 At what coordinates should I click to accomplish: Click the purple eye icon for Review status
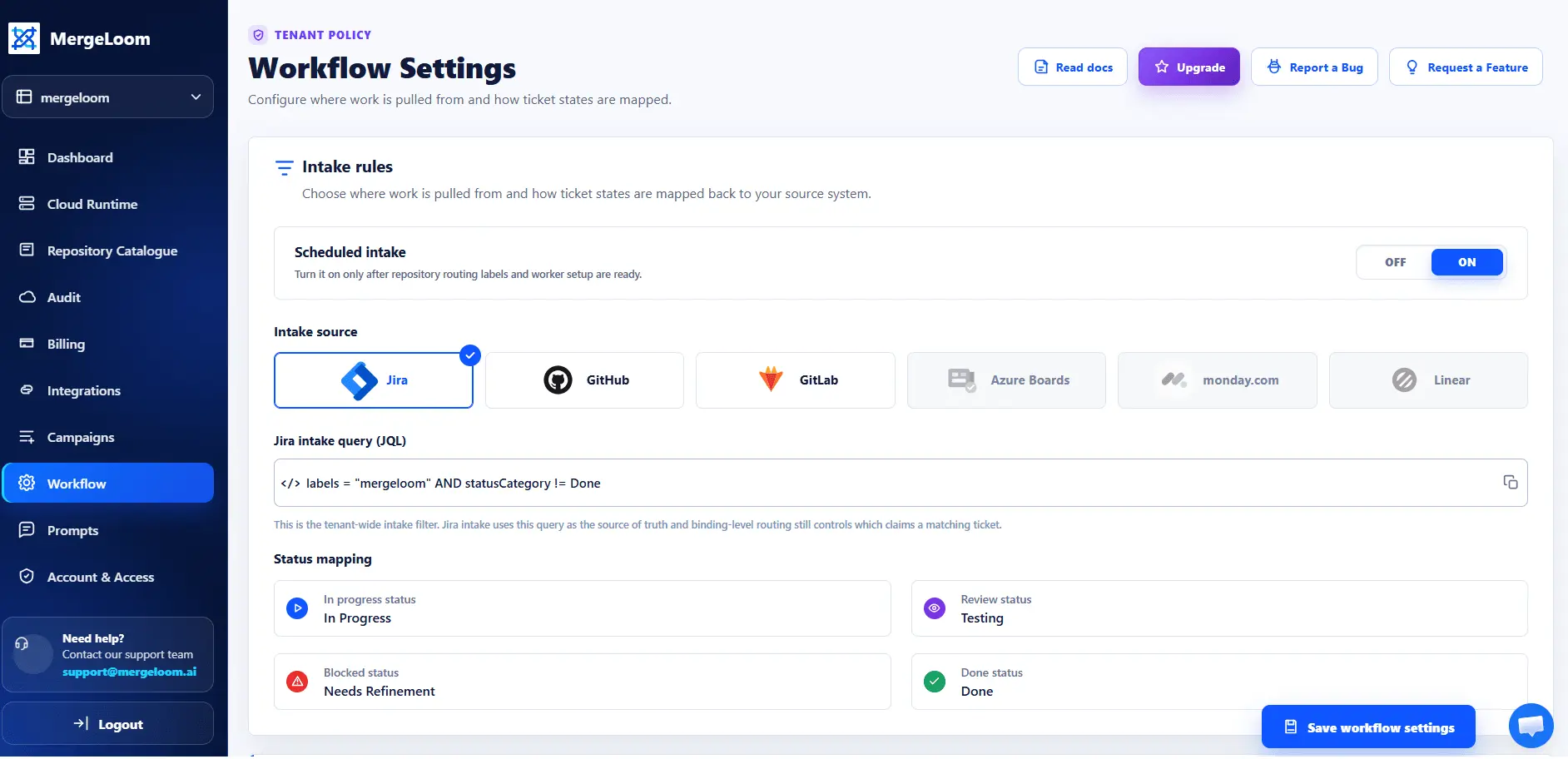pos(935,608)
